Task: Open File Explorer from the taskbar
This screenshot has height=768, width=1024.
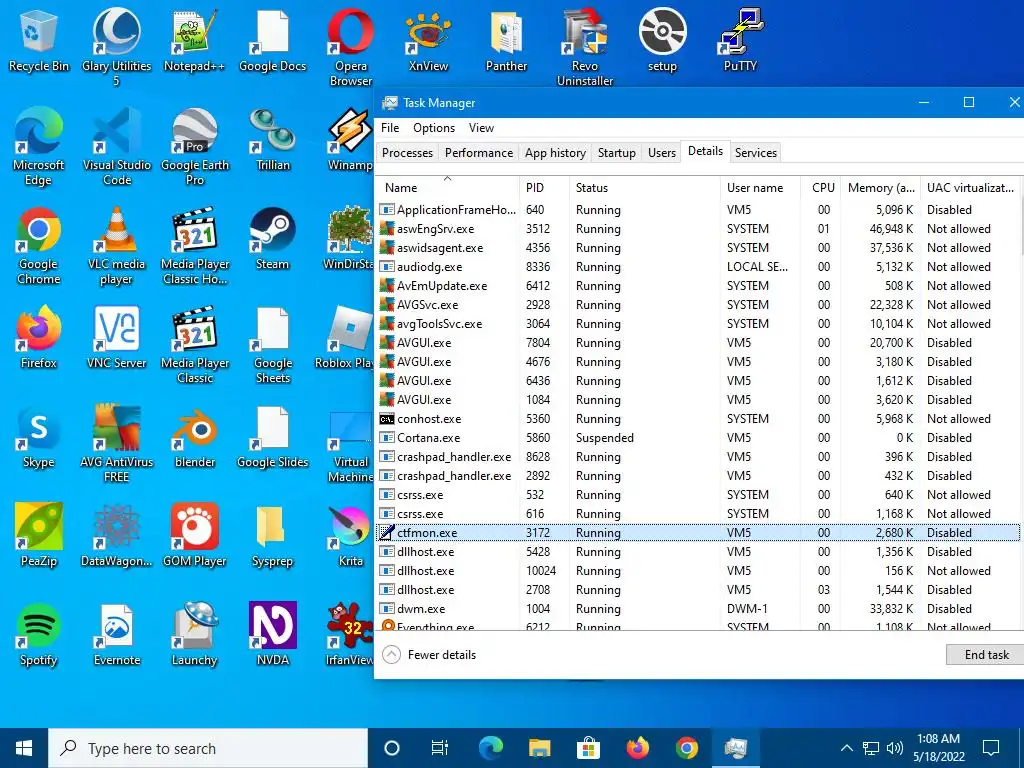Action: [x=539, y=748]
